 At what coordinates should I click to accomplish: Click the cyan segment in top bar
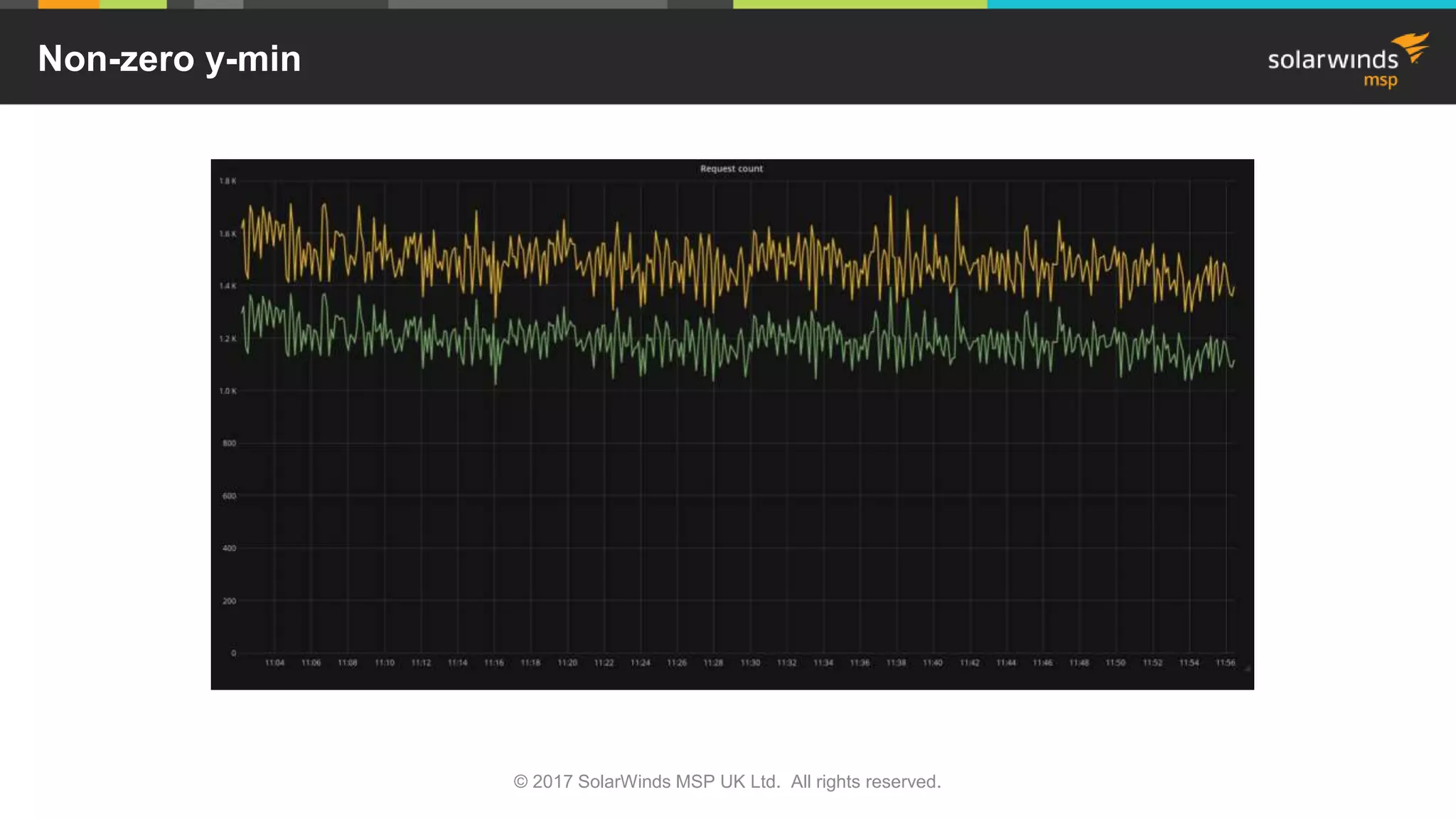(1221, 4)
